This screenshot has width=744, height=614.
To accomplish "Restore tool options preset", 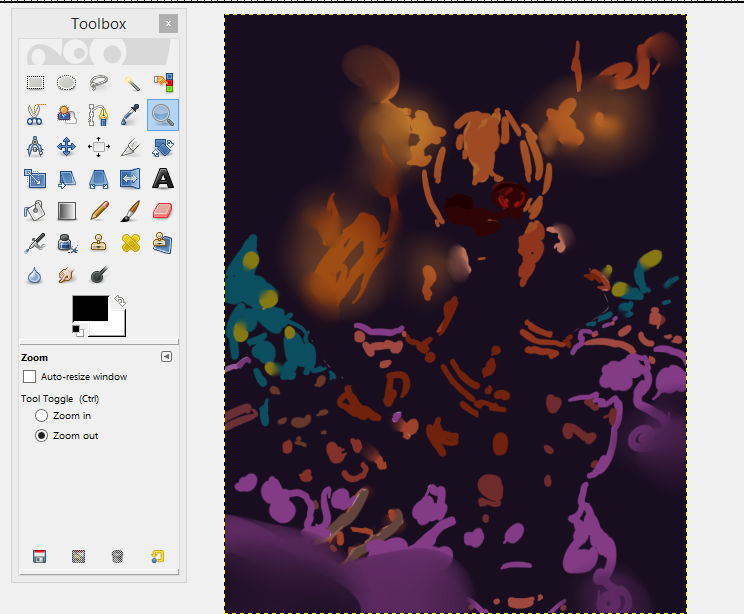I will 78,556.
